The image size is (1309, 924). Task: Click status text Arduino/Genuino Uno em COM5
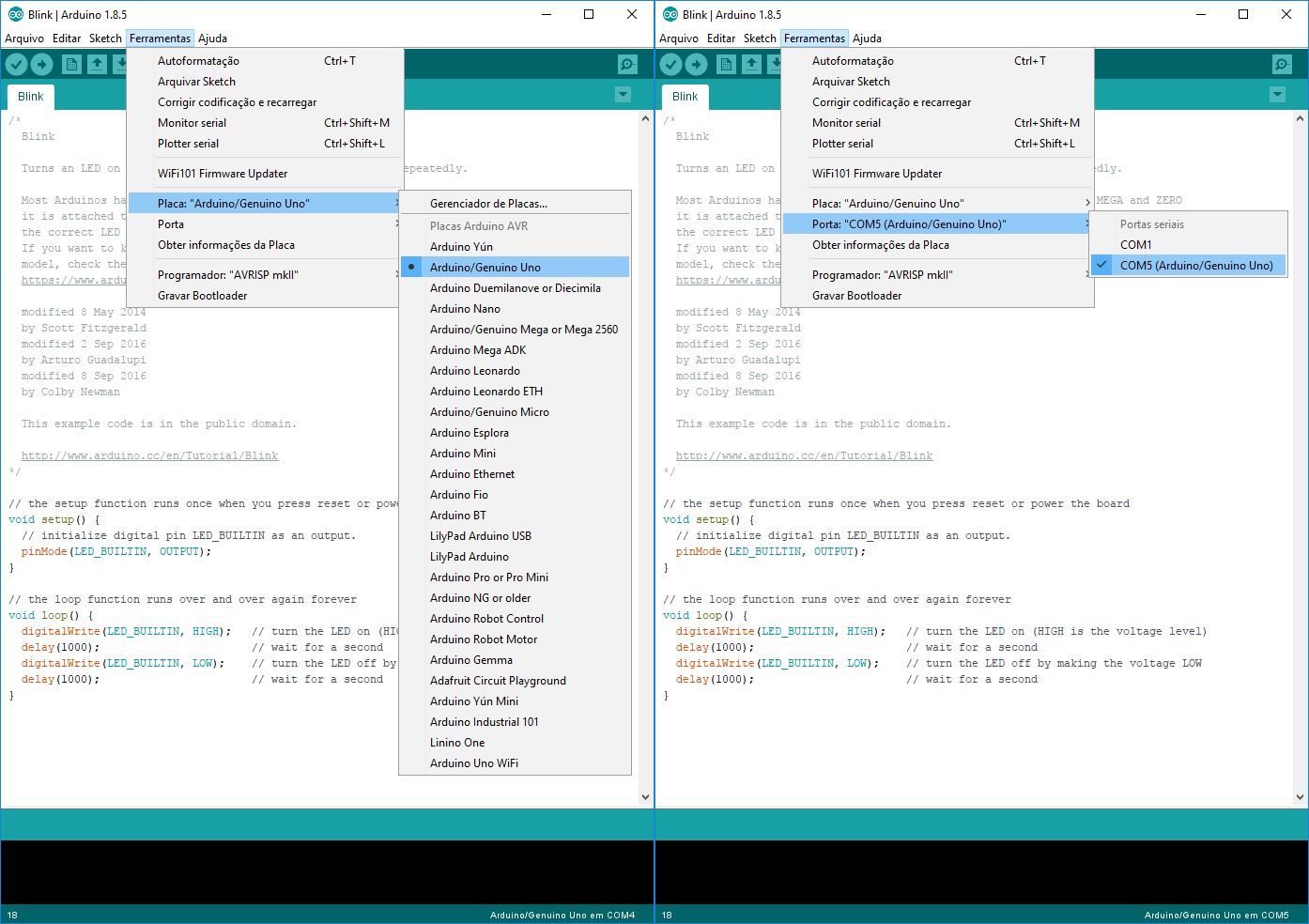tap(1217, 915)
